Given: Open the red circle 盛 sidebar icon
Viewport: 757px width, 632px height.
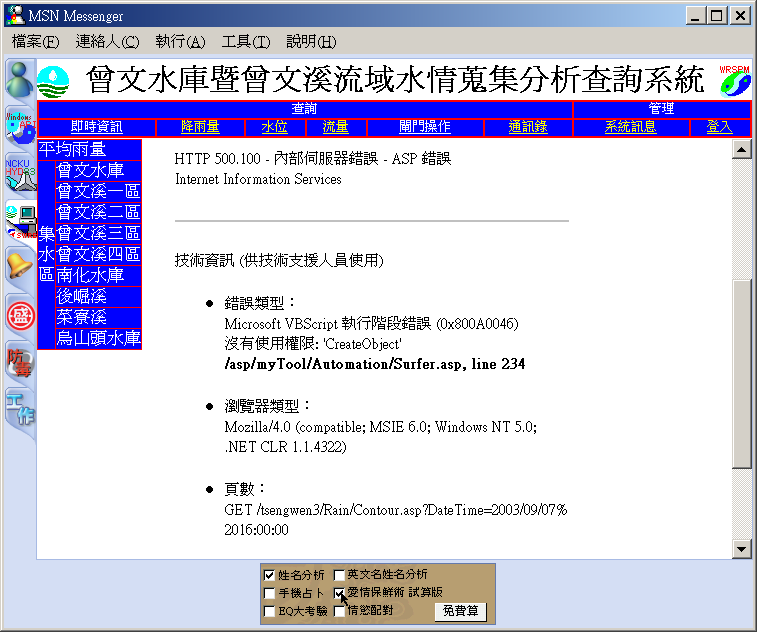Looking at the screenshot, I should pyautogui.click(x=21, y=317).
